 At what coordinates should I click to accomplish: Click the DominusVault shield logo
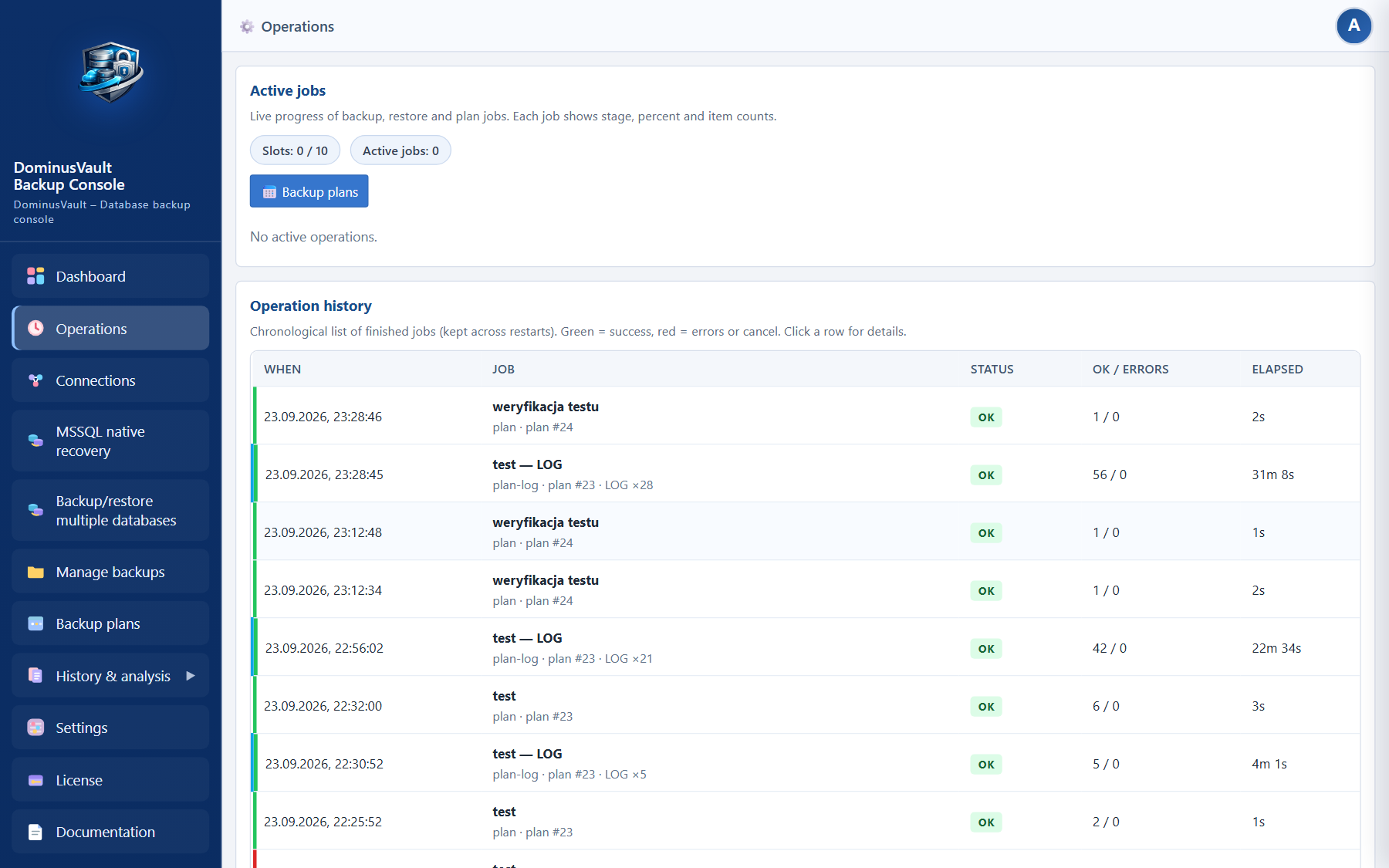(x=111, y=73)
